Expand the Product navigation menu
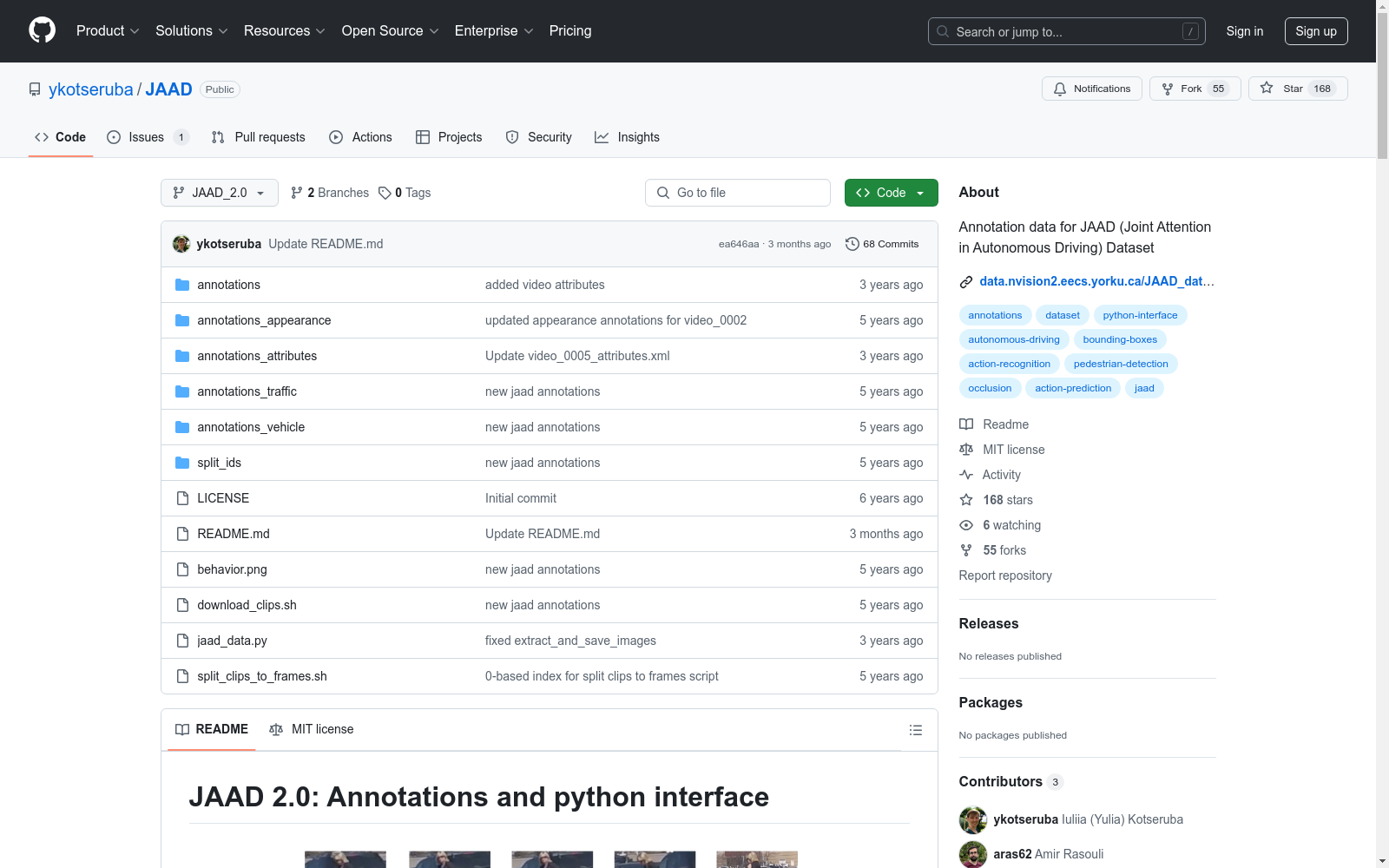Viewport: 1389px width, 868px height. (107, 31)
